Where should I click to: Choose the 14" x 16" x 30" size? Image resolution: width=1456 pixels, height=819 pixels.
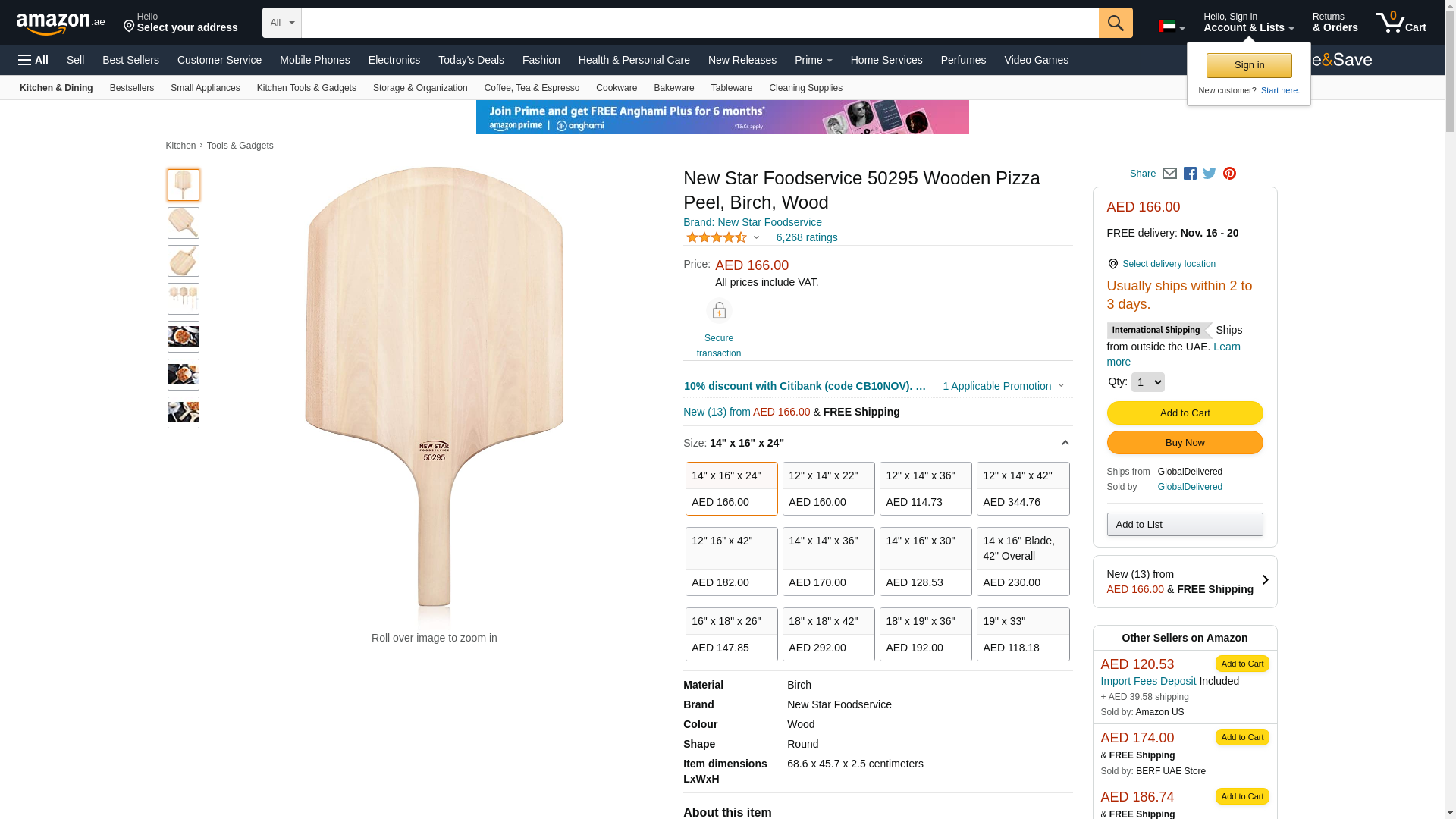[925, 561]
